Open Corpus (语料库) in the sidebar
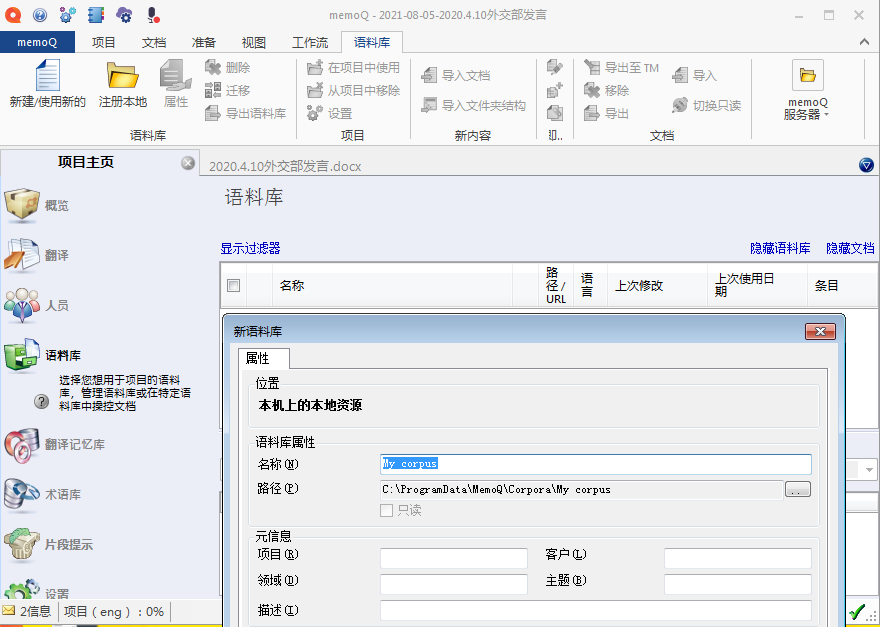 tap(43, 355)
